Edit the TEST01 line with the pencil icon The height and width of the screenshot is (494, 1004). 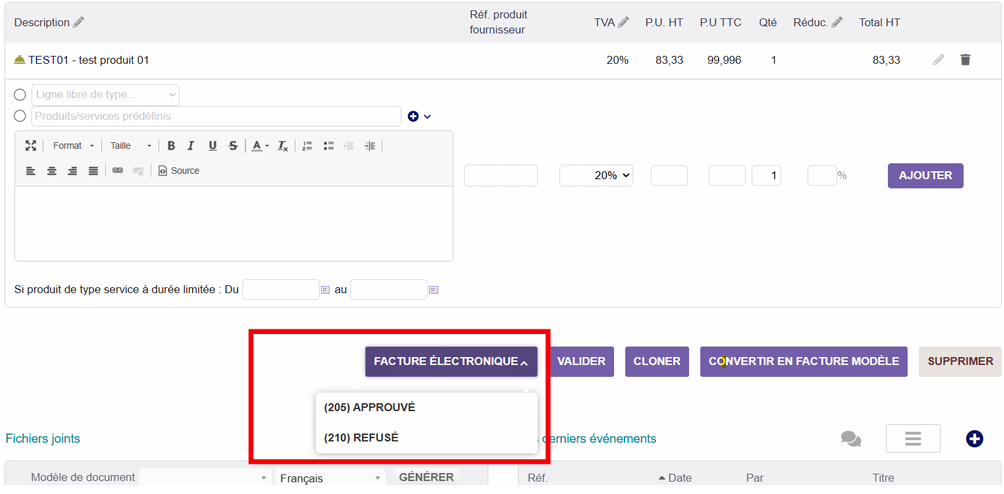[938, 60]
